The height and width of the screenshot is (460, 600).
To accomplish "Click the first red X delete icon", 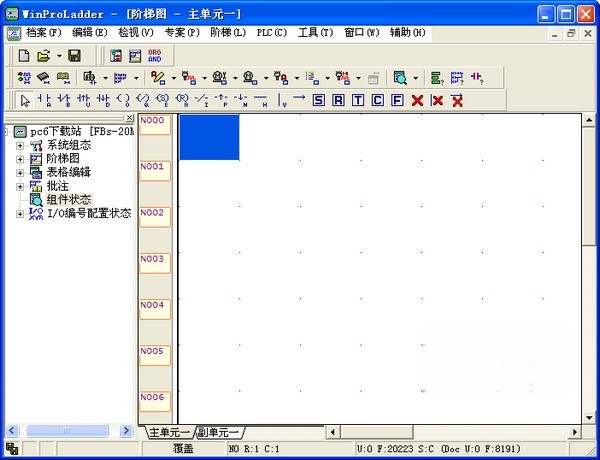I will pos(417,100).
